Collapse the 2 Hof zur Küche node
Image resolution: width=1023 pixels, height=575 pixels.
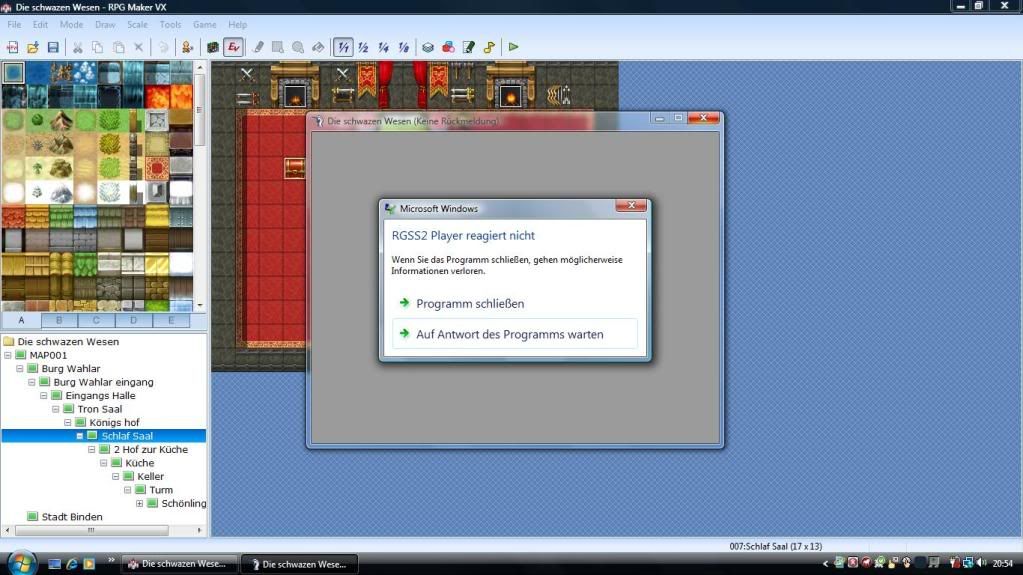tap(92, 450)
